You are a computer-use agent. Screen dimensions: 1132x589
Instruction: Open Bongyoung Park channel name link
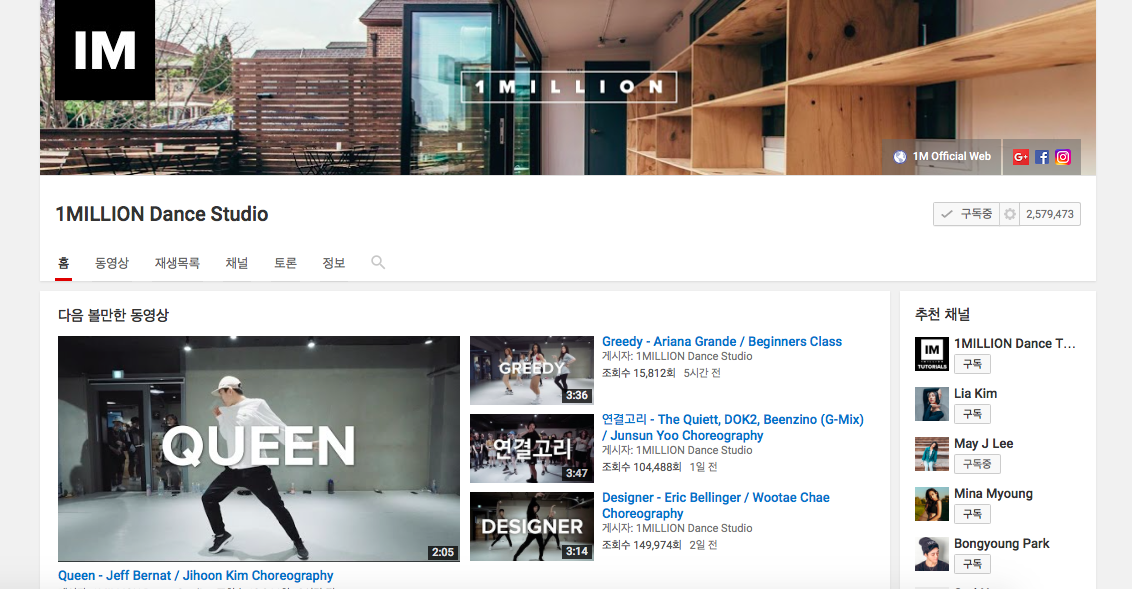[1001, 544]
